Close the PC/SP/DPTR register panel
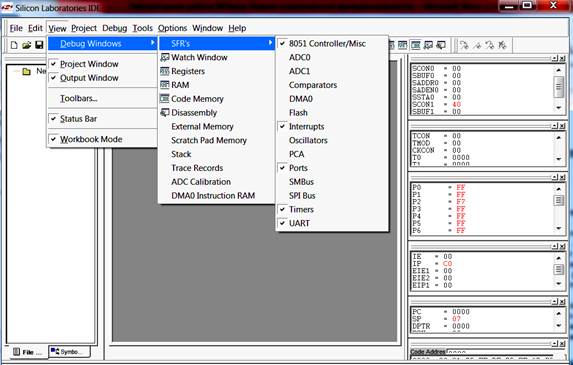 point(562,302)
